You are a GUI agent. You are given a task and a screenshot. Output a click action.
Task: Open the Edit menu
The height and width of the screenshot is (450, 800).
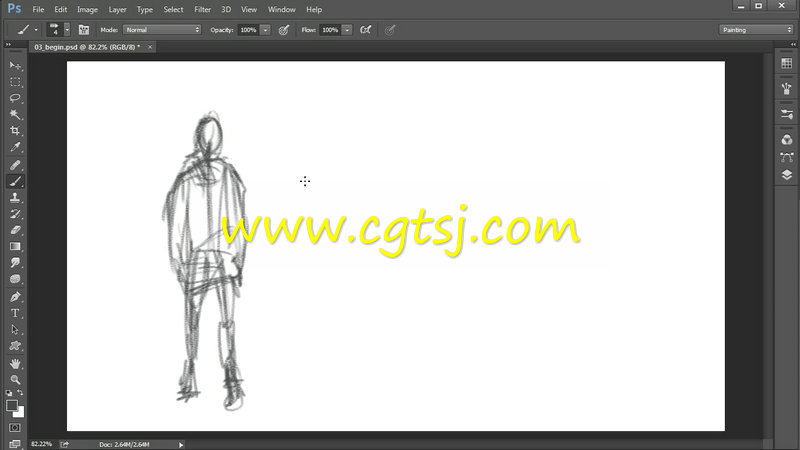61,9
